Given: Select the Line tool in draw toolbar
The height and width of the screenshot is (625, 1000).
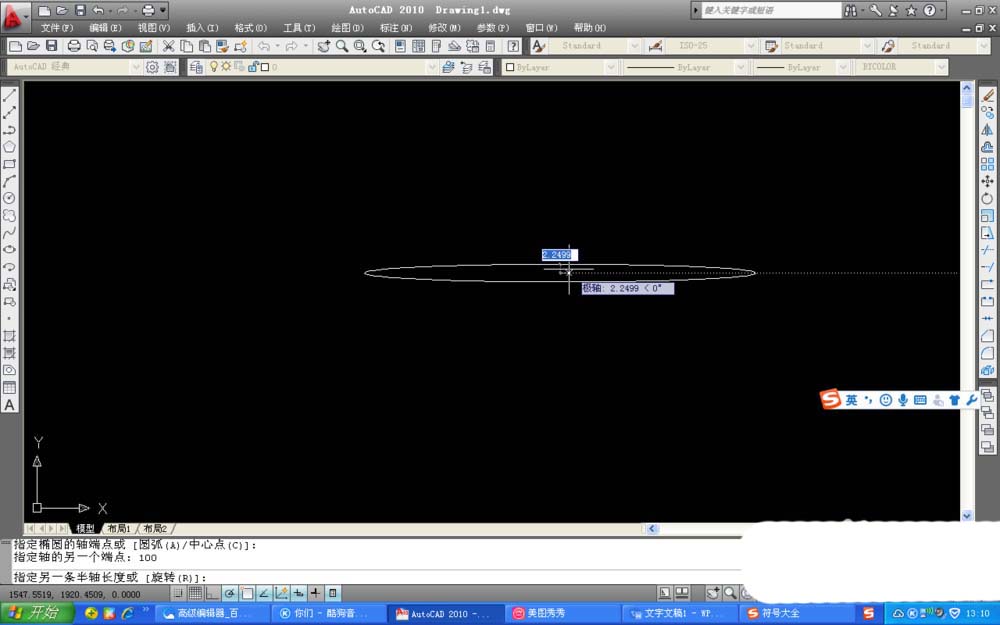Looking at the screenshot, I should point(10,96).
